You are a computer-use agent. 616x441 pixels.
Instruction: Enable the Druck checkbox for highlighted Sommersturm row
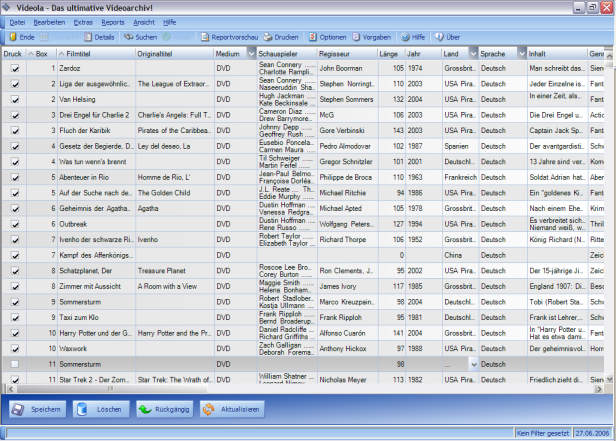click(15, 364)
